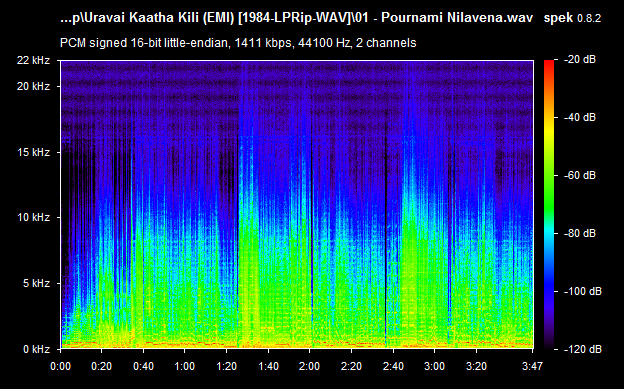Select the 15 kHz frequency label
The width and height of the screenshot is (624, 389).
point(33,152)
